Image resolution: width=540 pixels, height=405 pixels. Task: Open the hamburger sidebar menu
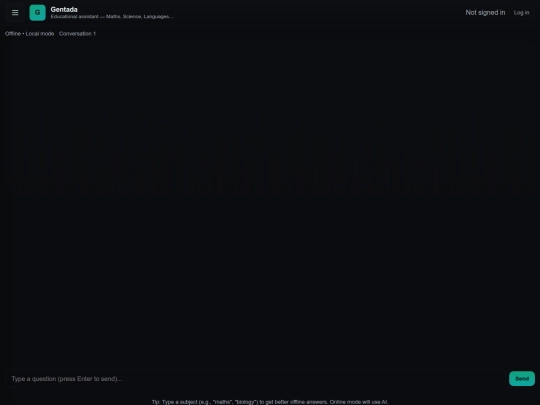[x=15, y=13]
